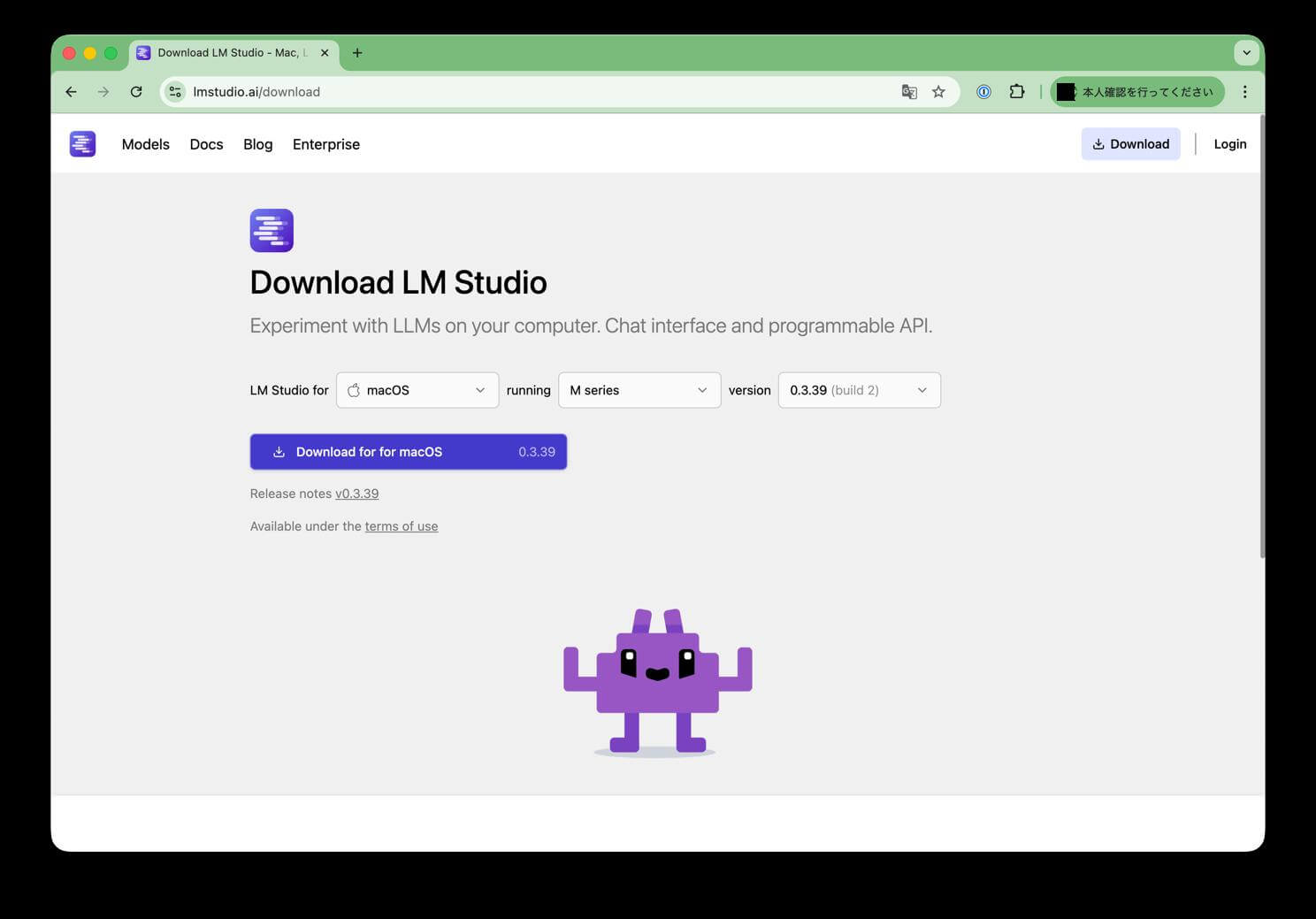Expand the macOS operating system dropdown

(417, 390)
